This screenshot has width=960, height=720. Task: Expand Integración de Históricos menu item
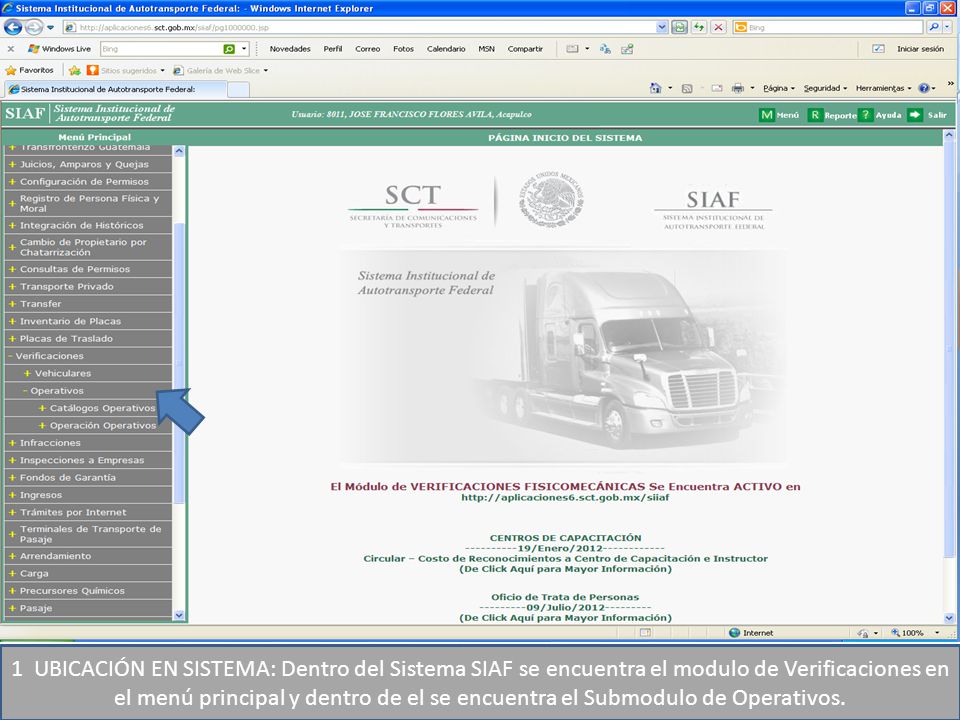[x=88, y=225]
